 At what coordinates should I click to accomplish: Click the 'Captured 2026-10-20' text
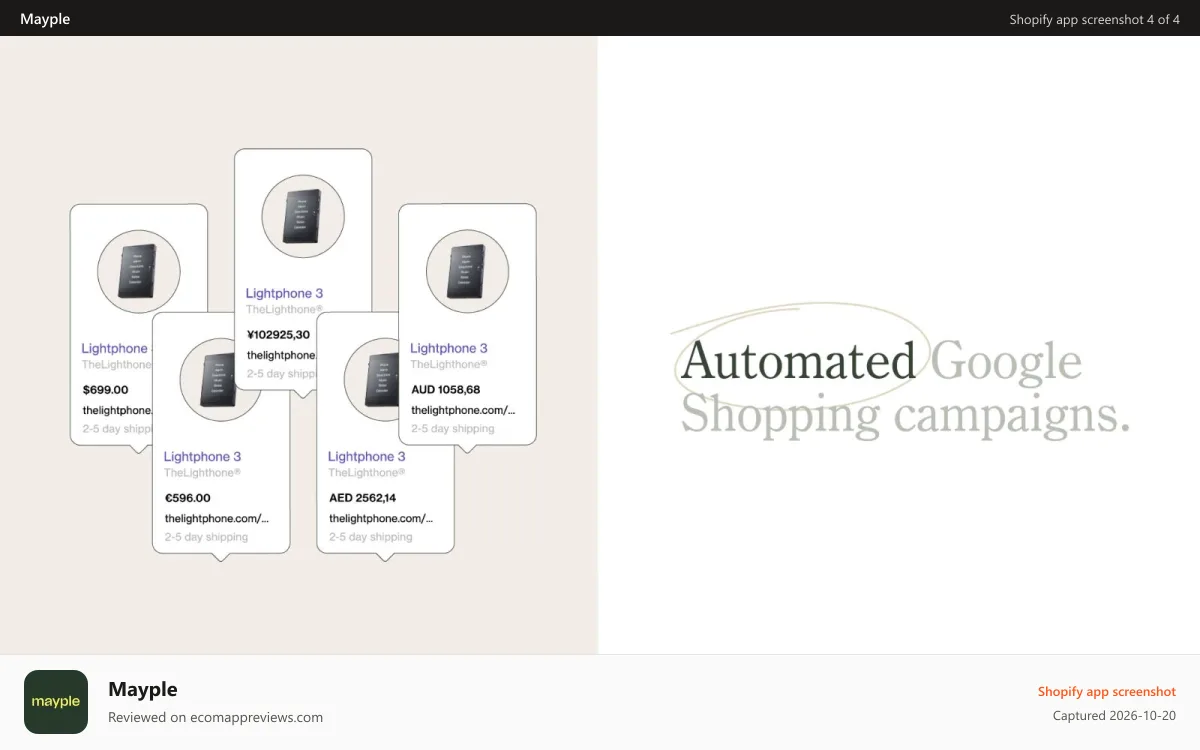1114,715
